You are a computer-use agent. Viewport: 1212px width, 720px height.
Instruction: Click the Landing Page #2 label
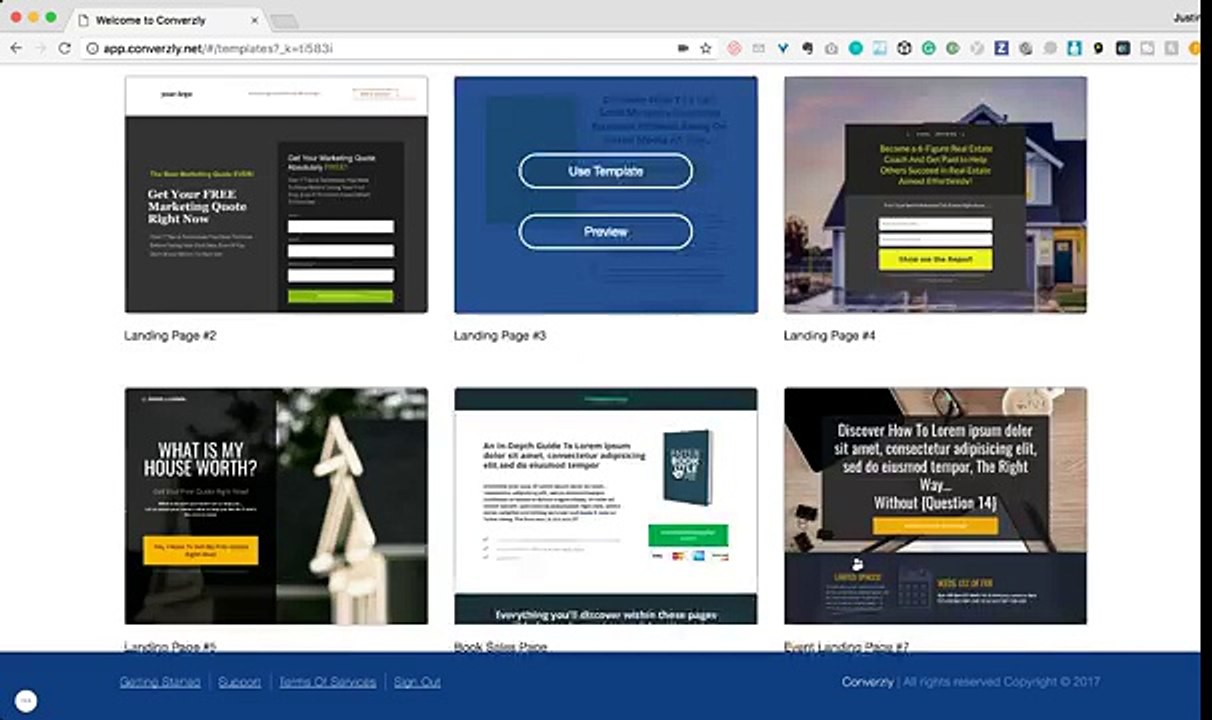coord(170,336)
